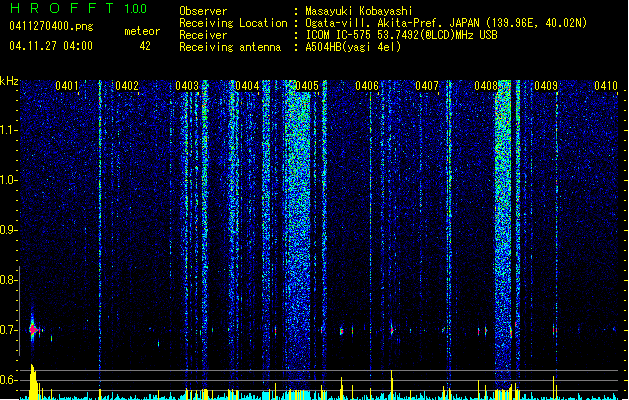Select the filename 0411270400.png
This screenshot has height=400, width=629.
click(x=51, y=26)
